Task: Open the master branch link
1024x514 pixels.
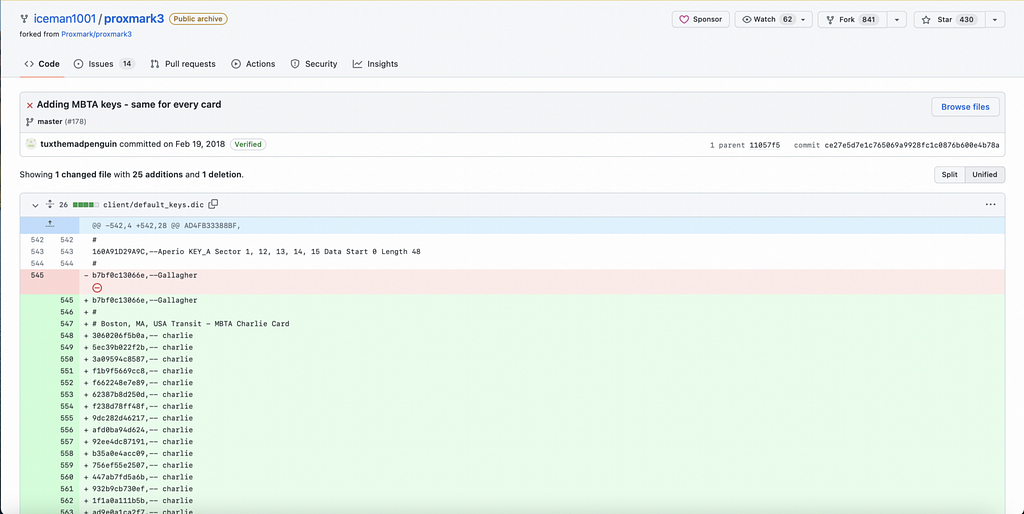Action: click(50, 121)
